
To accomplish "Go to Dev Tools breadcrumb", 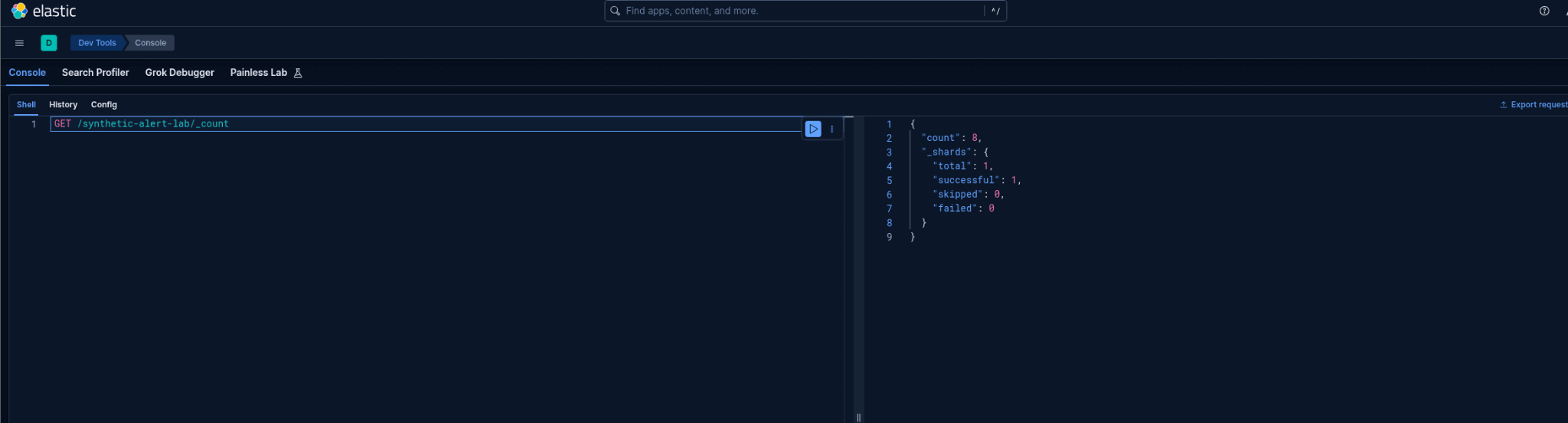I will click(x=97, y=43).
